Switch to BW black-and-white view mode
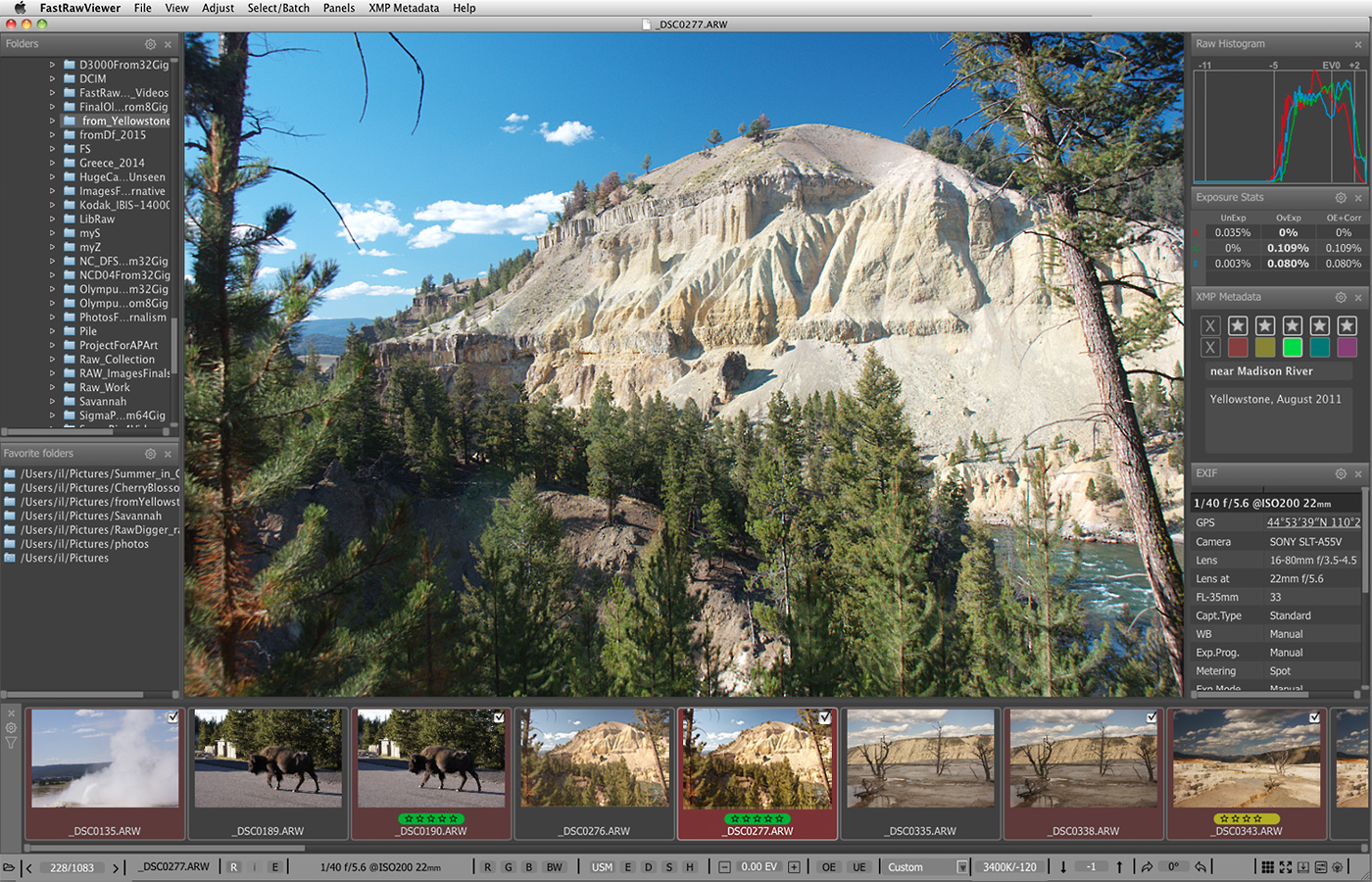 point(554,866)
